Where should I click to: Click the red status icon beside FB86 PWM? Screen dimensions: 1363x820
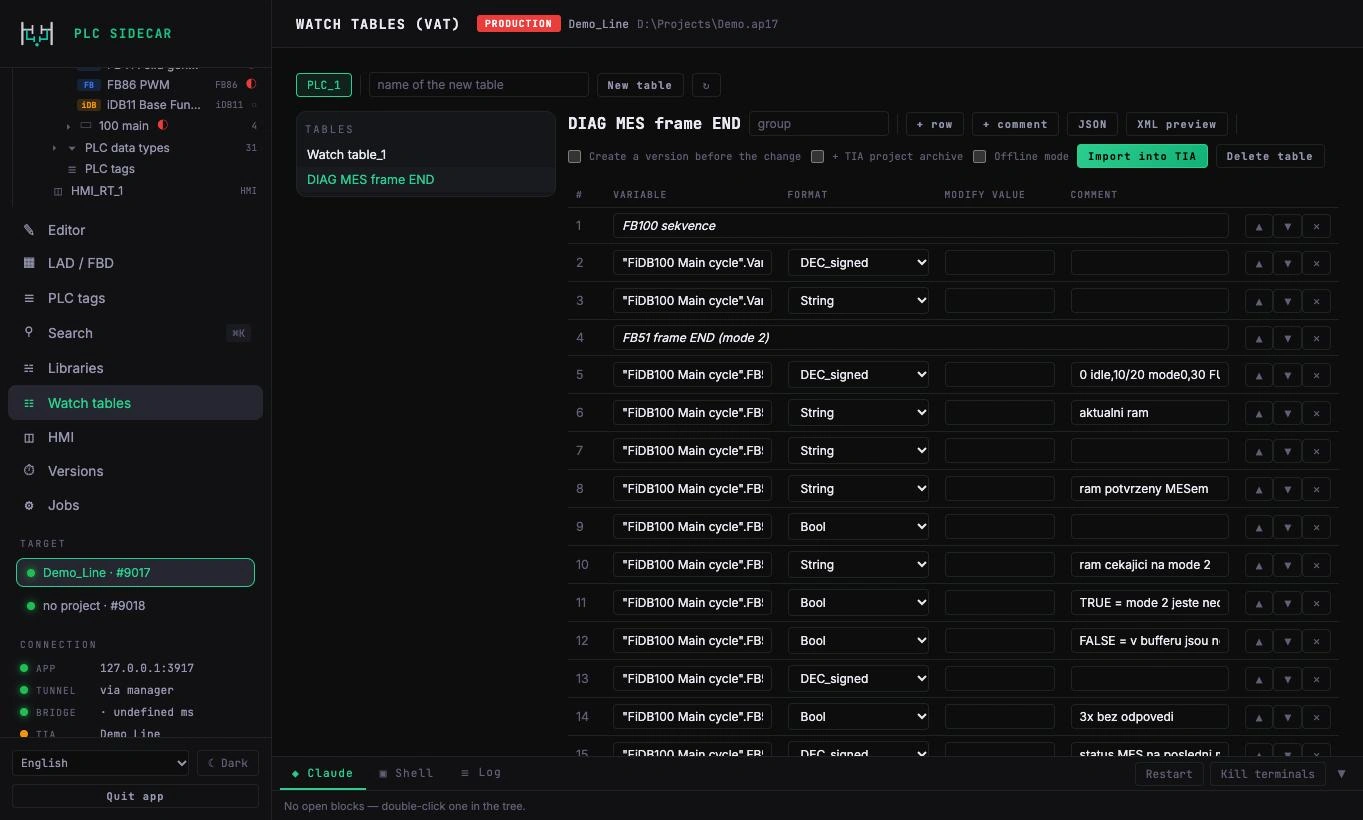pyautogui.click(x=251, y=84)
